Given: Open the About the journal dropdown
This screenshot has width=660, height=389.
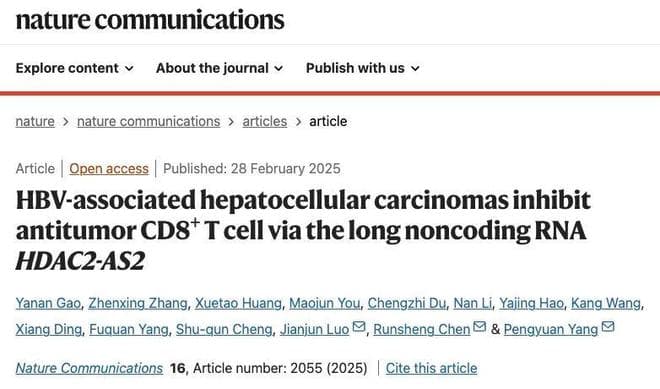Looking at the screenshot, I should pyautogui.click(x=219, y=68).
